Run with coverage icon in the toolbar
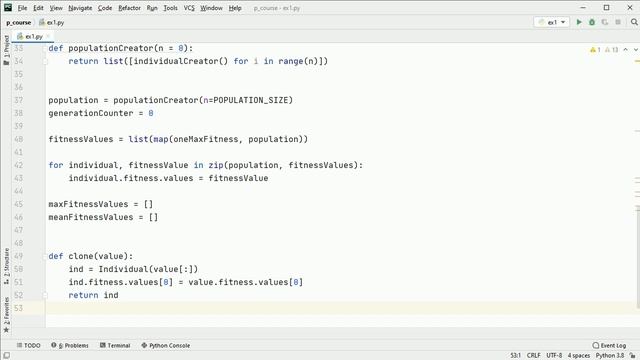Image resolution: width=640 pixels, height=360 pixels. pyautogui.click(x=605, y=22)
